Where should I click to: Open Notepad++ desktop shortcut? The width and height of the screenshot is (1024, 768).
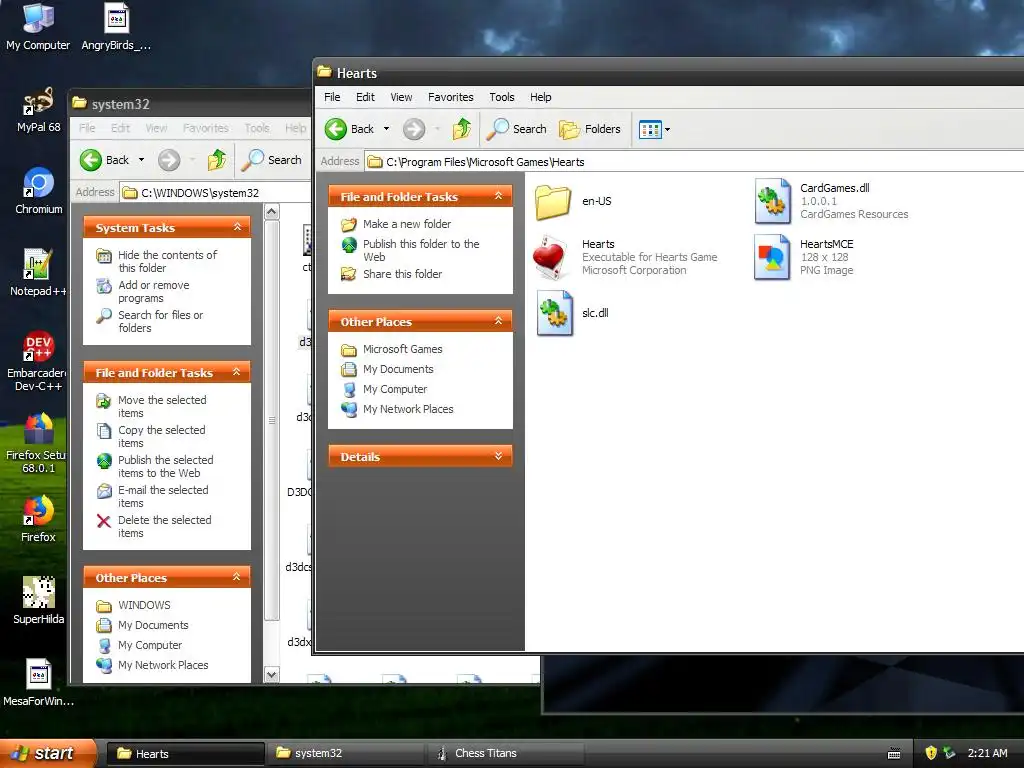coord(38,264)
